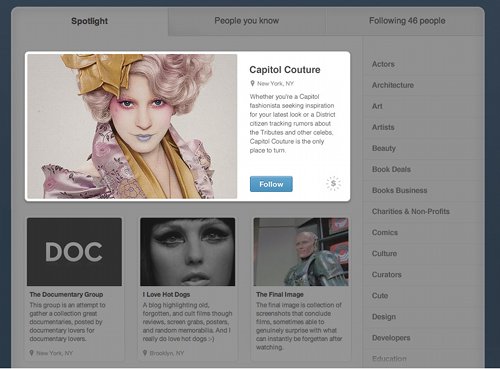The height and width of the screenshot is (369, 500).
Task: Select the Actors category
Action: [x=423, y=64]
